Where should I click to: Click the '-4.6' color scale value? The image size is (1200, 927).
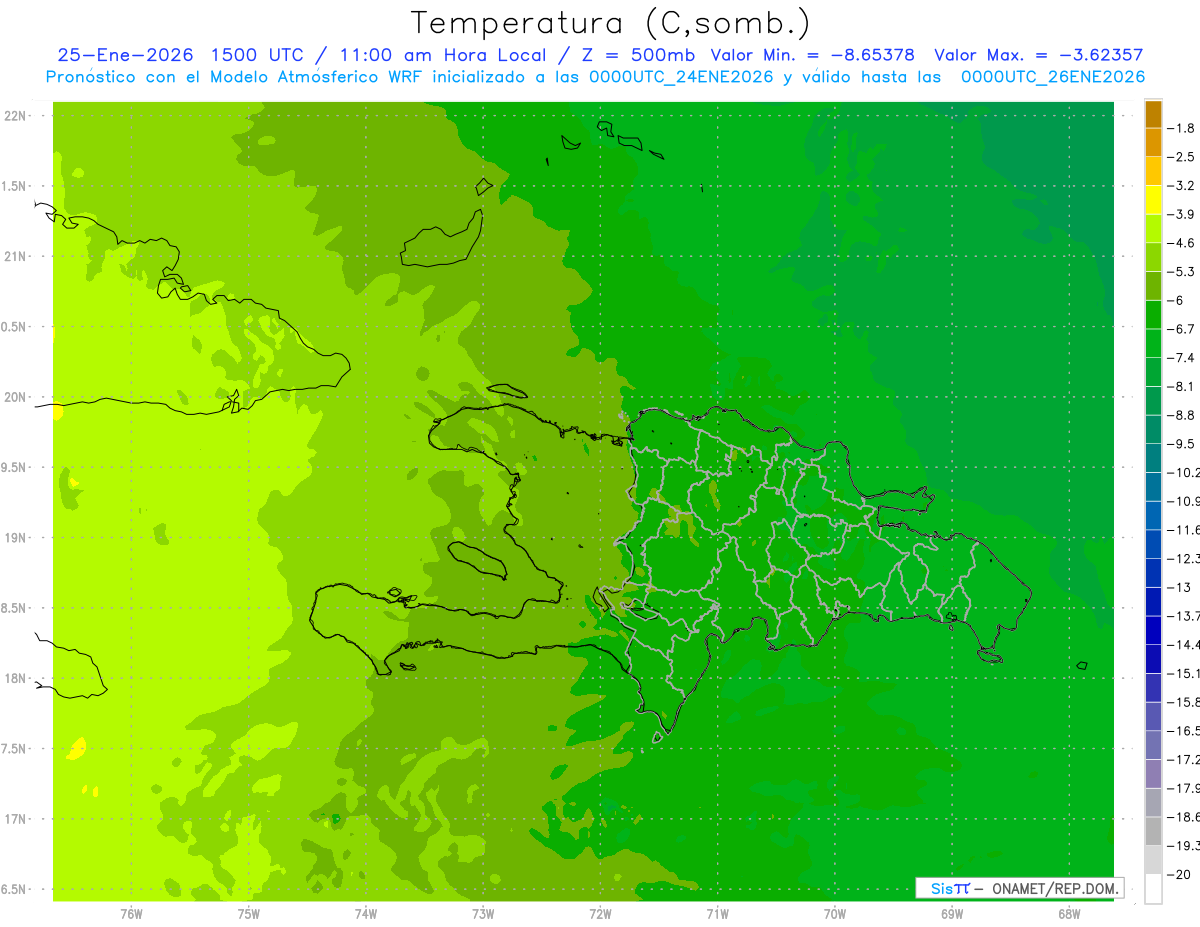(1181, 243)
